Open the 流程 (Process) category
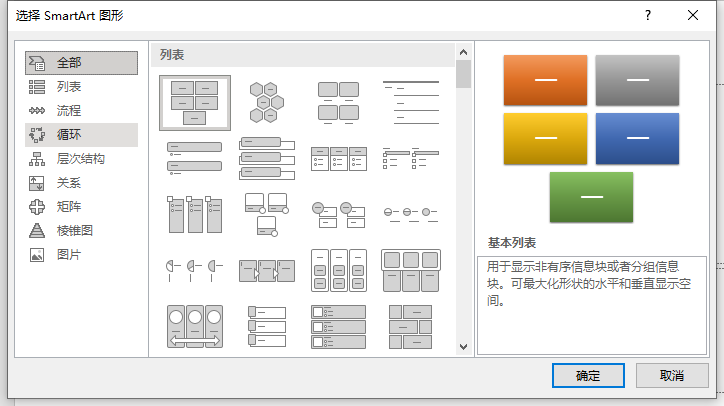The image size is (724, 406). 81,111
